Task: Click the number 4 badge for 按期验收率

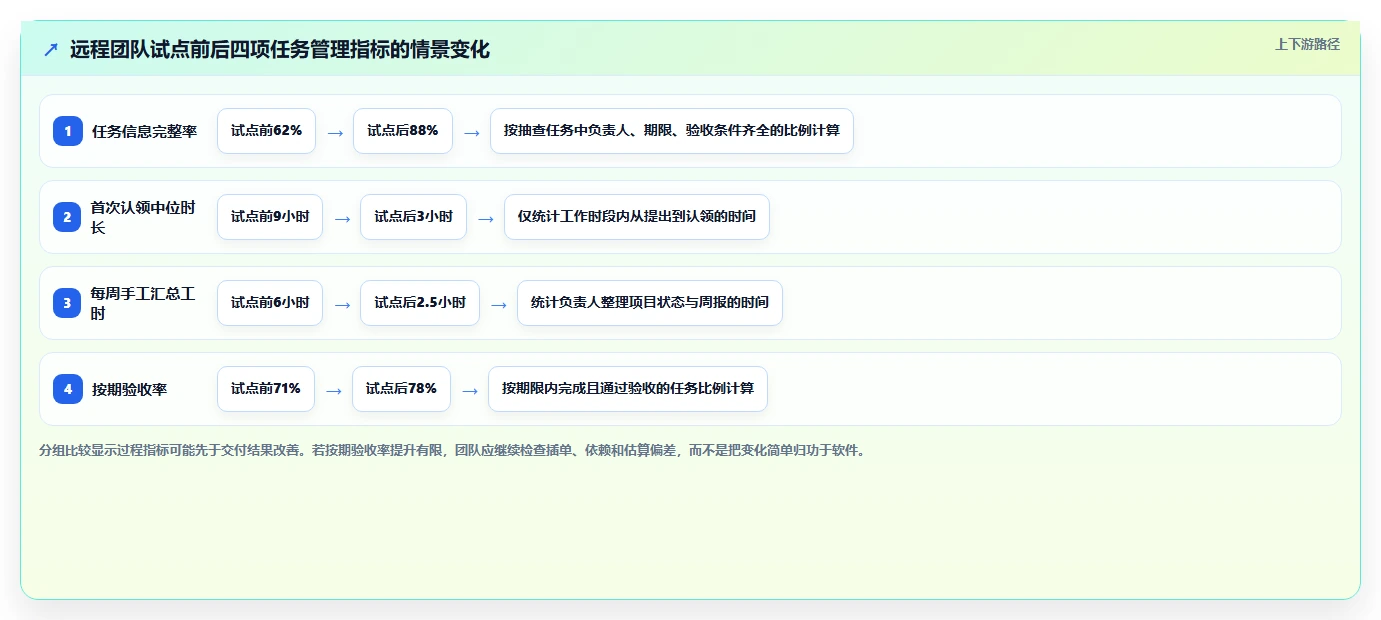Action: coord(68,389)
